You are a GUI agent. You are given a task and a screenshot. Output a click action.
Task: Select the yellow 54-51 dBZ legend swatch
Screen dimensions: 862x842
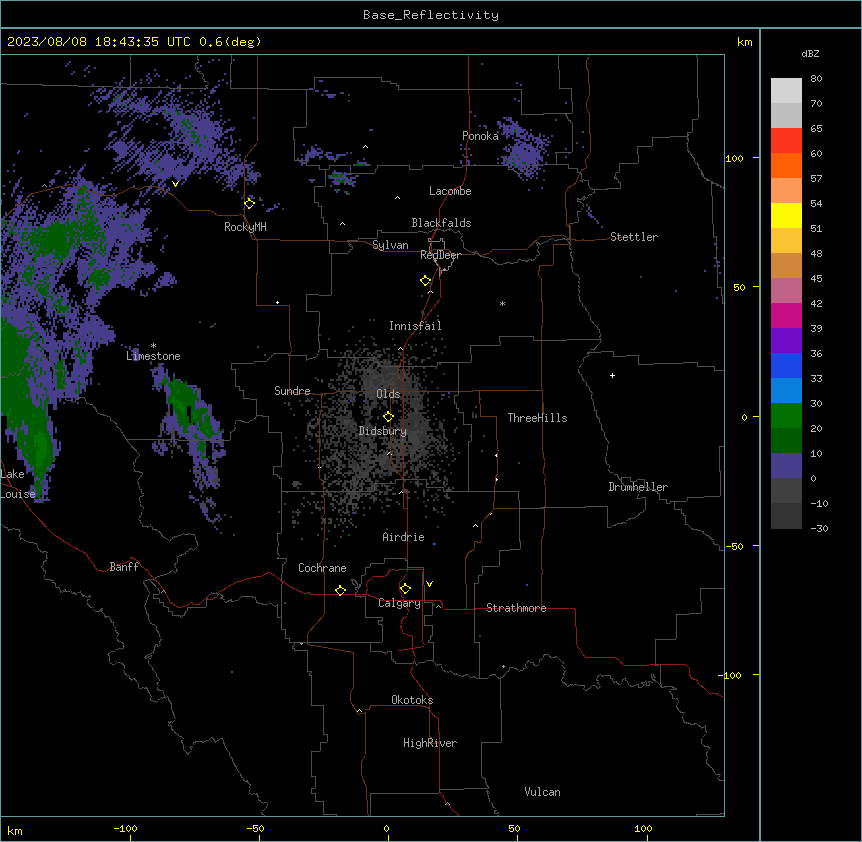pos(786,215)
